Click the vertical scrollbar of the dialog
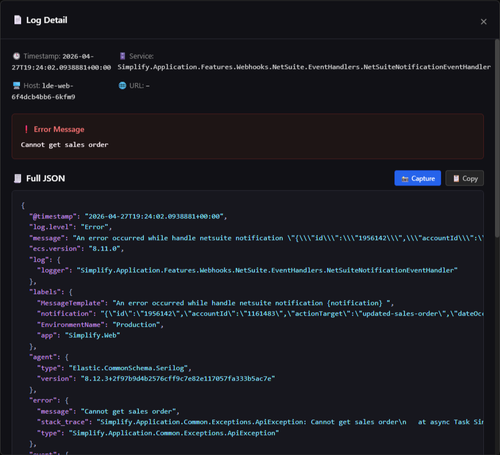500x455 pixels. 497,137
